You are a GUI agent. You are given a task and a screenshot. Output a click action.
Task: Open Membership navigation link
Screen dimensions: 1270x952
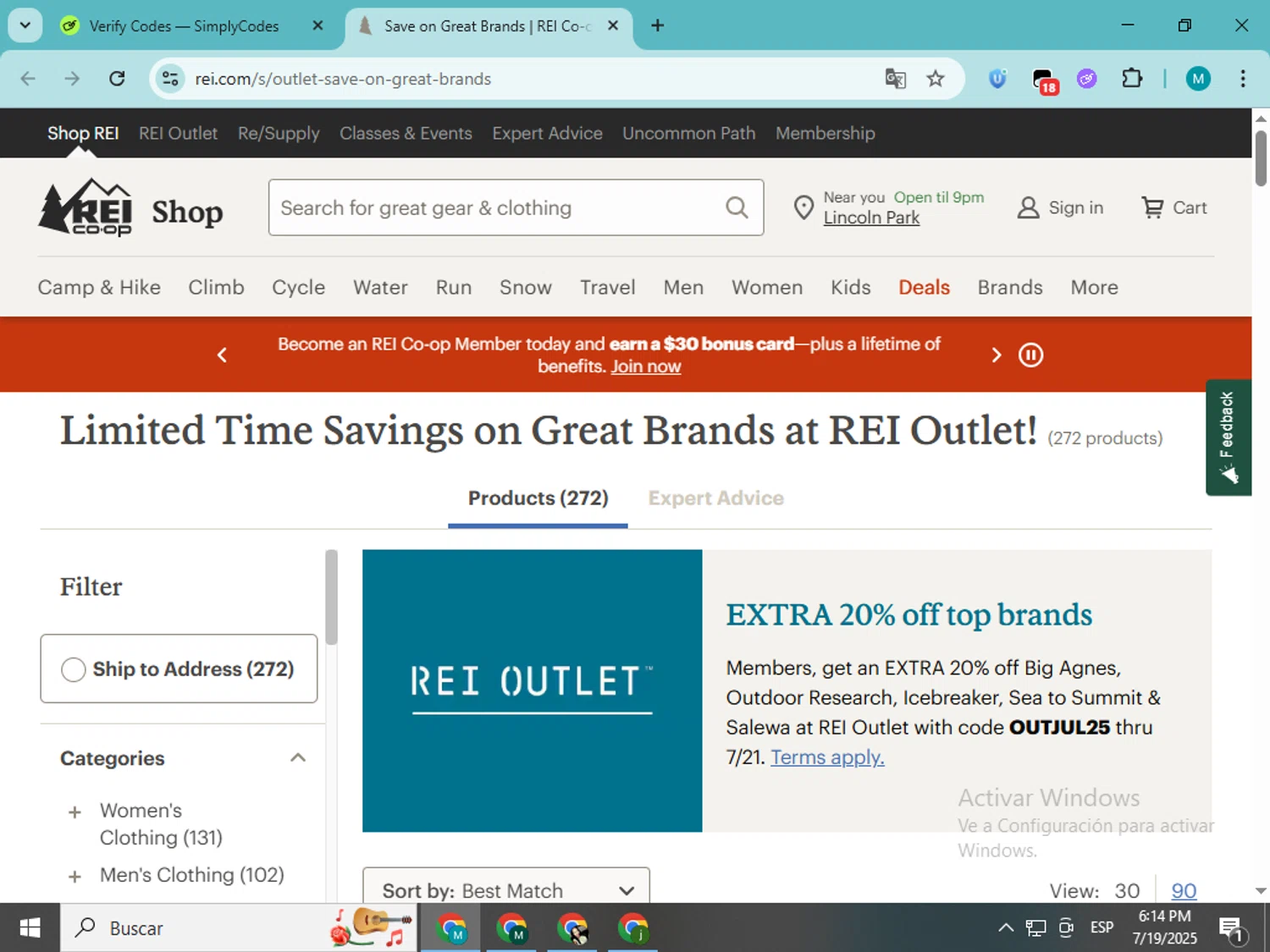point(825,133)
